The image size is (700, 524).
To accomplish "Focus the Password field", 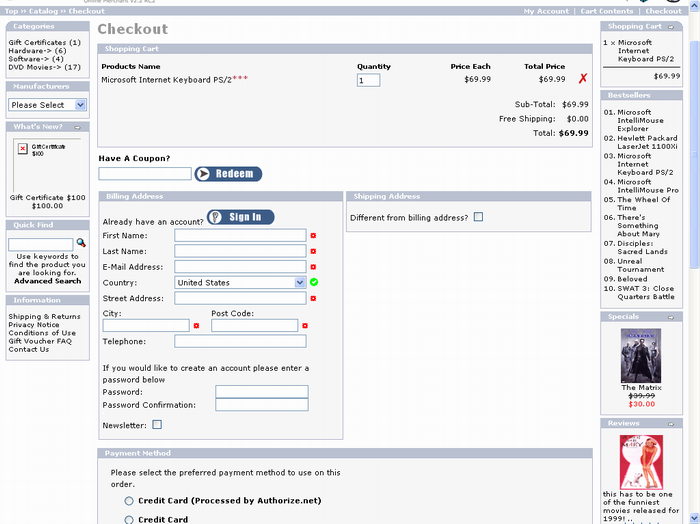I will [262, 392].
